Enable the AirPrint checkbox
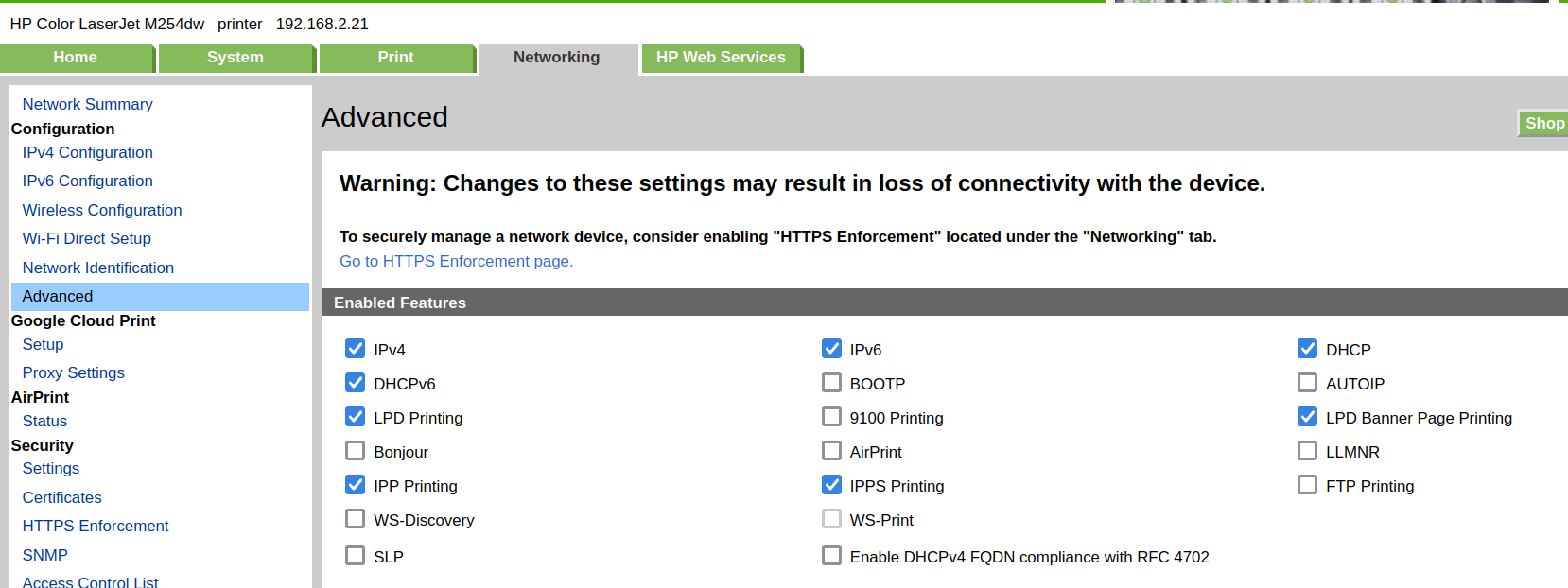The width and height of the screenshot is (1568, 588). [831, 451]
